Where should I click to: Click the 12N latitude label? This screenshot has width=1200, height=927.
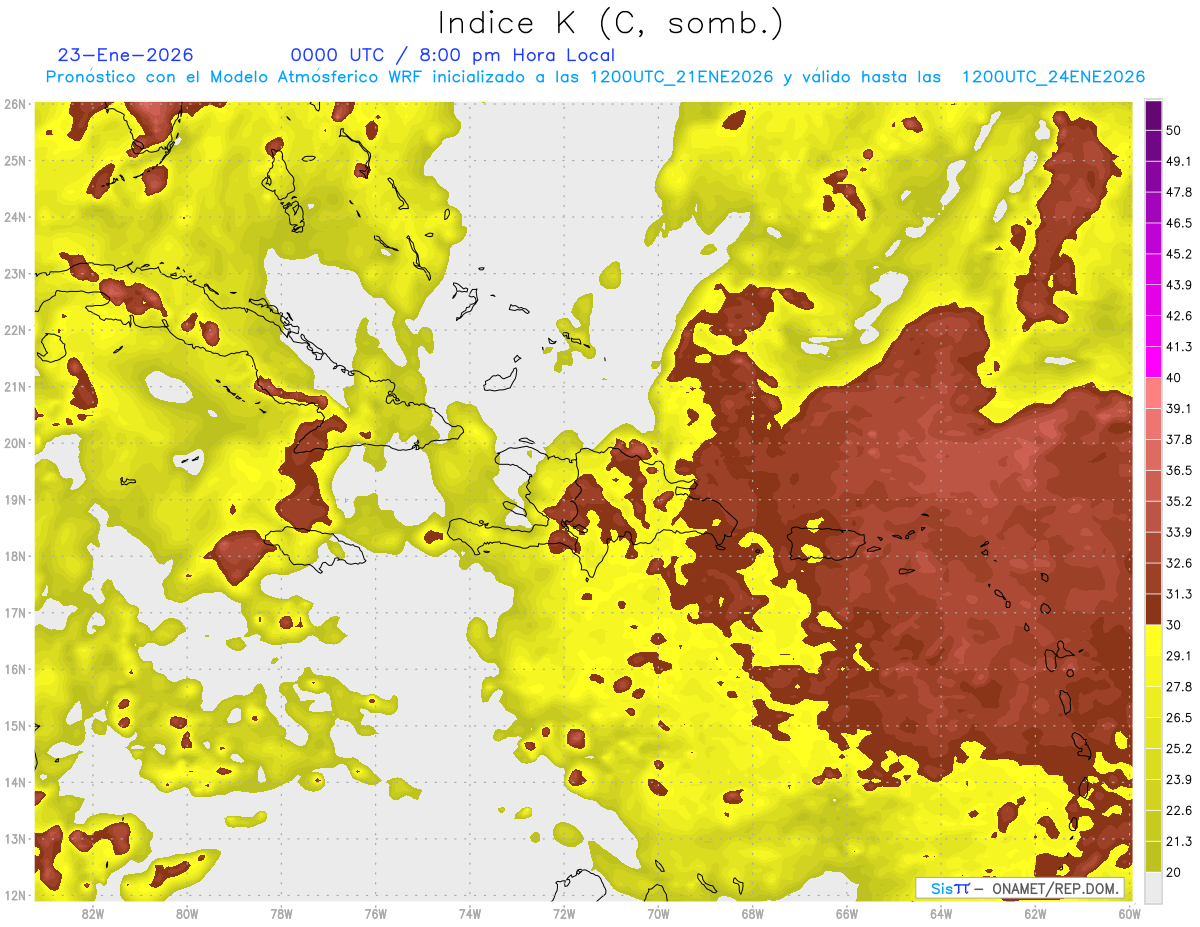(x=15, y=895)
